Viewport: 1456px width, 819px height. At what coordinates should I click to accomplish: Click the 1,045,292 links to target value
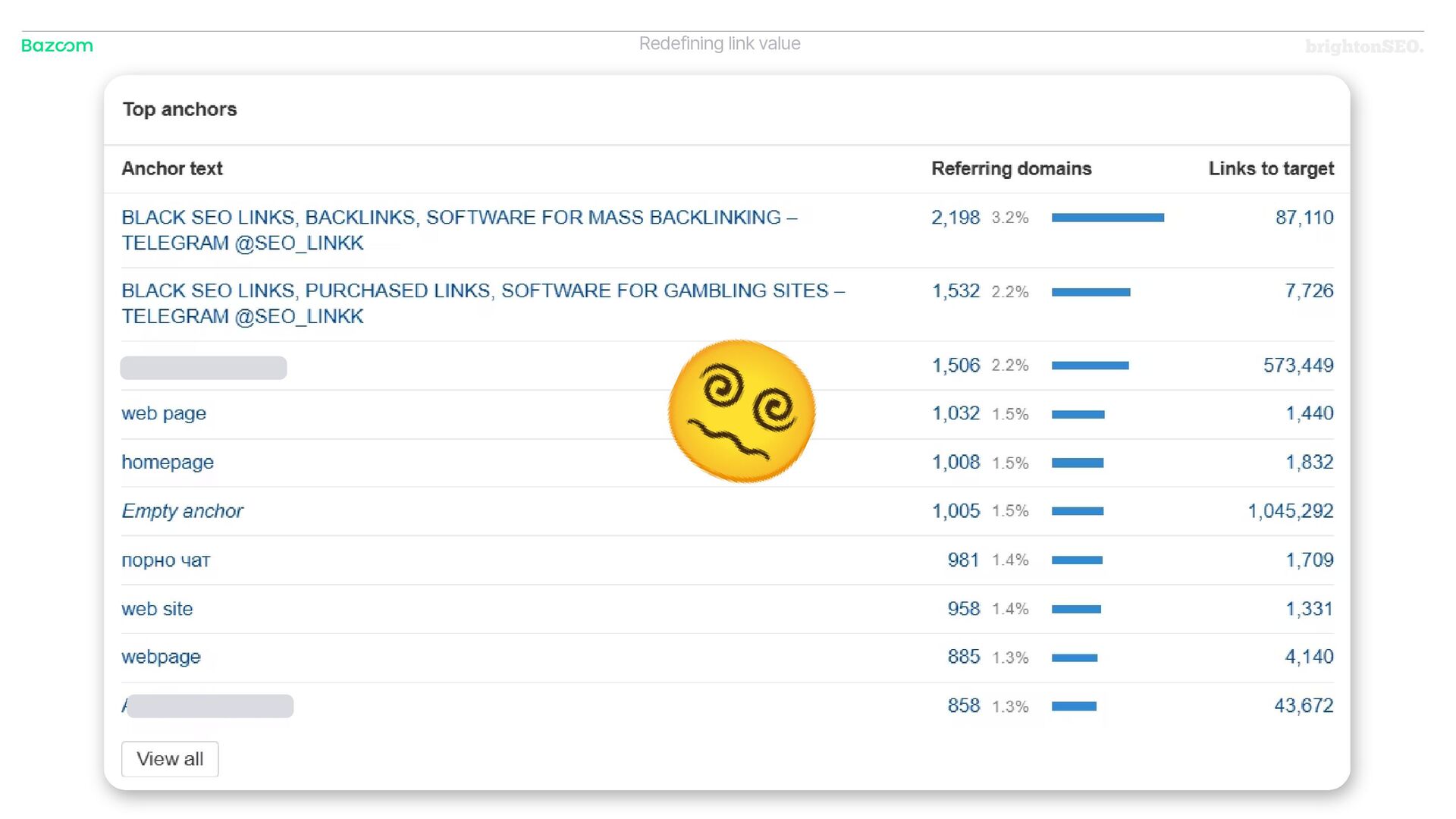coord(1290,511)
